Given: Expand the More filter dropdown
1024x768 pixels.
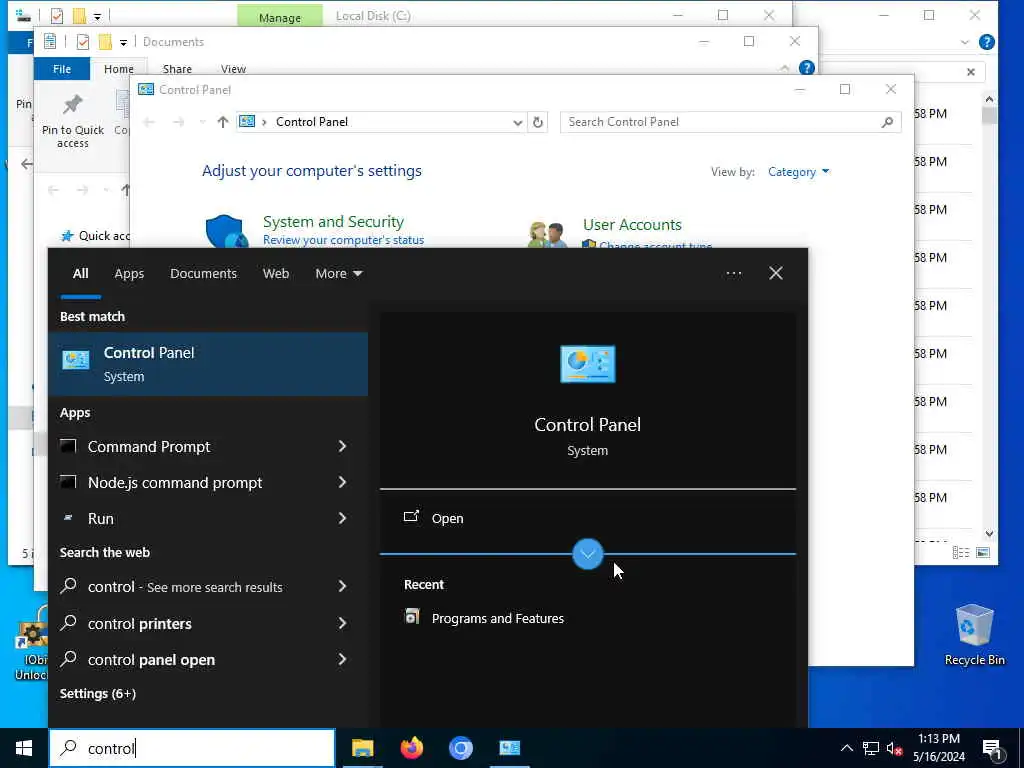Looking at the screenshot, I should [x=338, y=274].
